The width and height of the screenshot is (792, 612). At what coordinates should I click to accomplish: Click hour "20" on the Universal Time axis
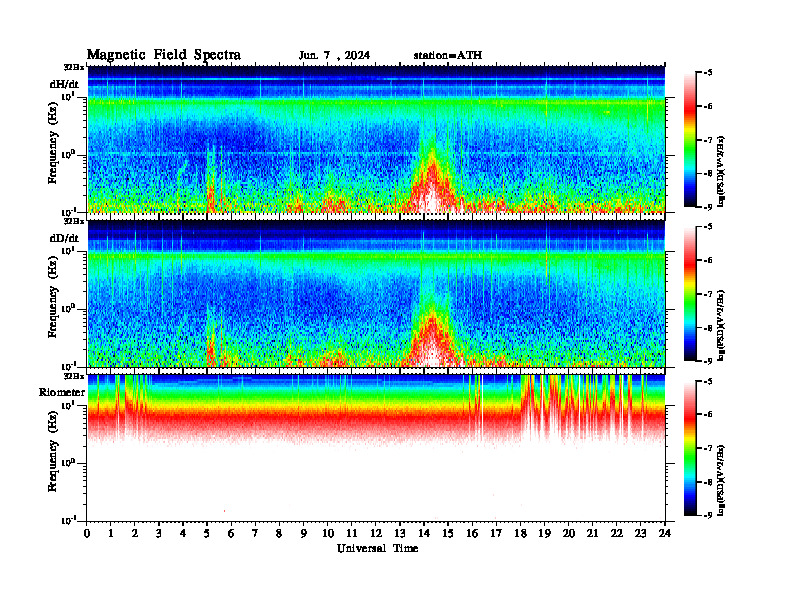click(x=569, y=534)
